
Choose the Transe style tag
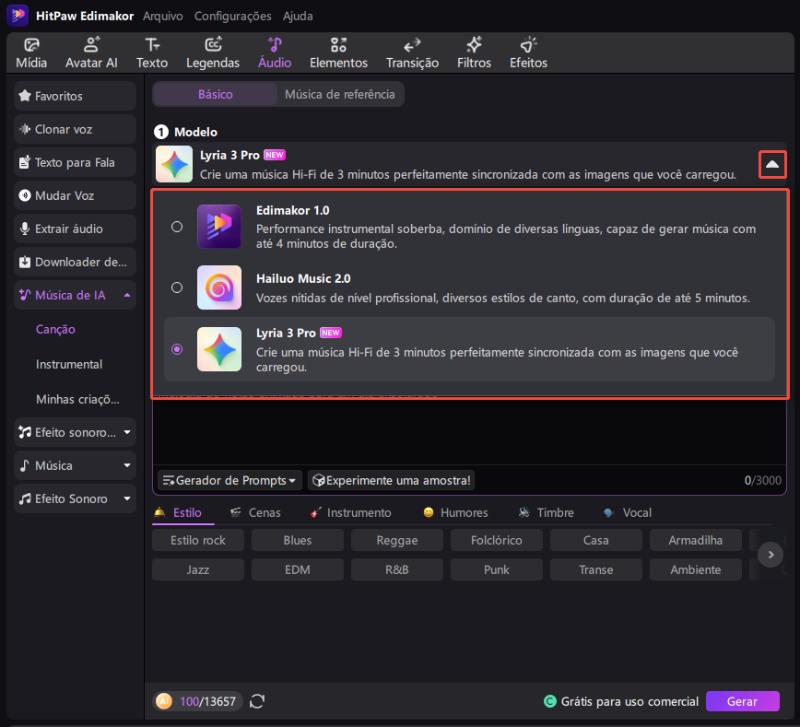click(x=596, y=570)
